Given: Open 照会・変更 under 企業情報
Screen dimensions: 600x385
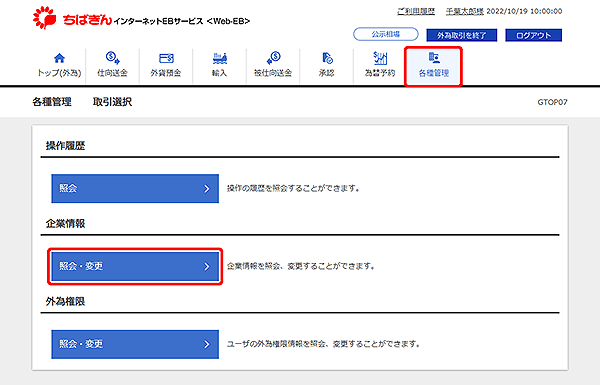Looking at the screenshot, I should click(135, 266).
